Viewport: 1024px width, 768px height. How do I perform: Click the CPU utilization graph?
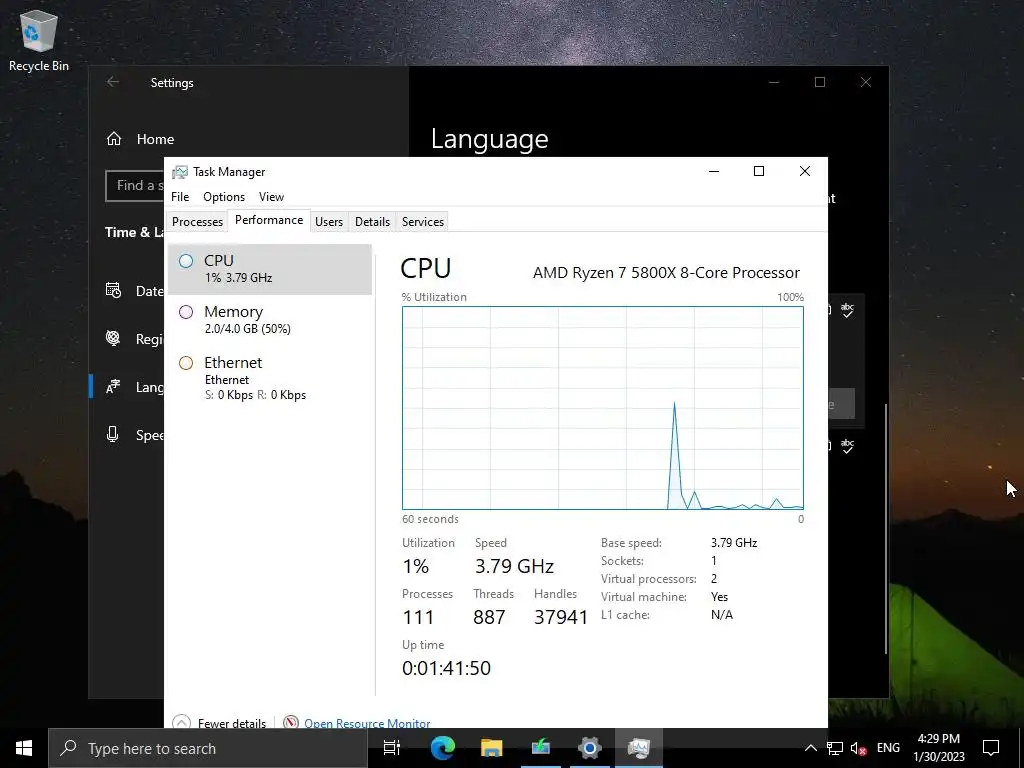pyautogui.click(x=603, y=408)
